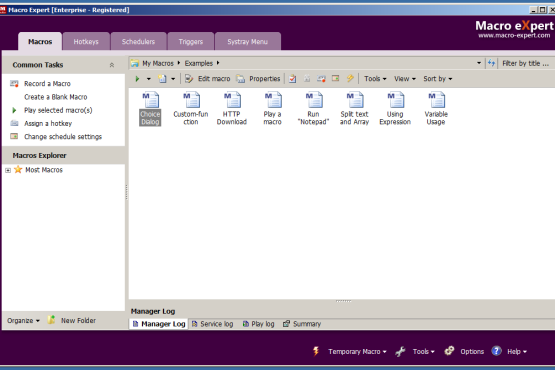Open the Temporary Macro dropdown
The height and width of the screenshot is (370, 555).
[357, 352]
